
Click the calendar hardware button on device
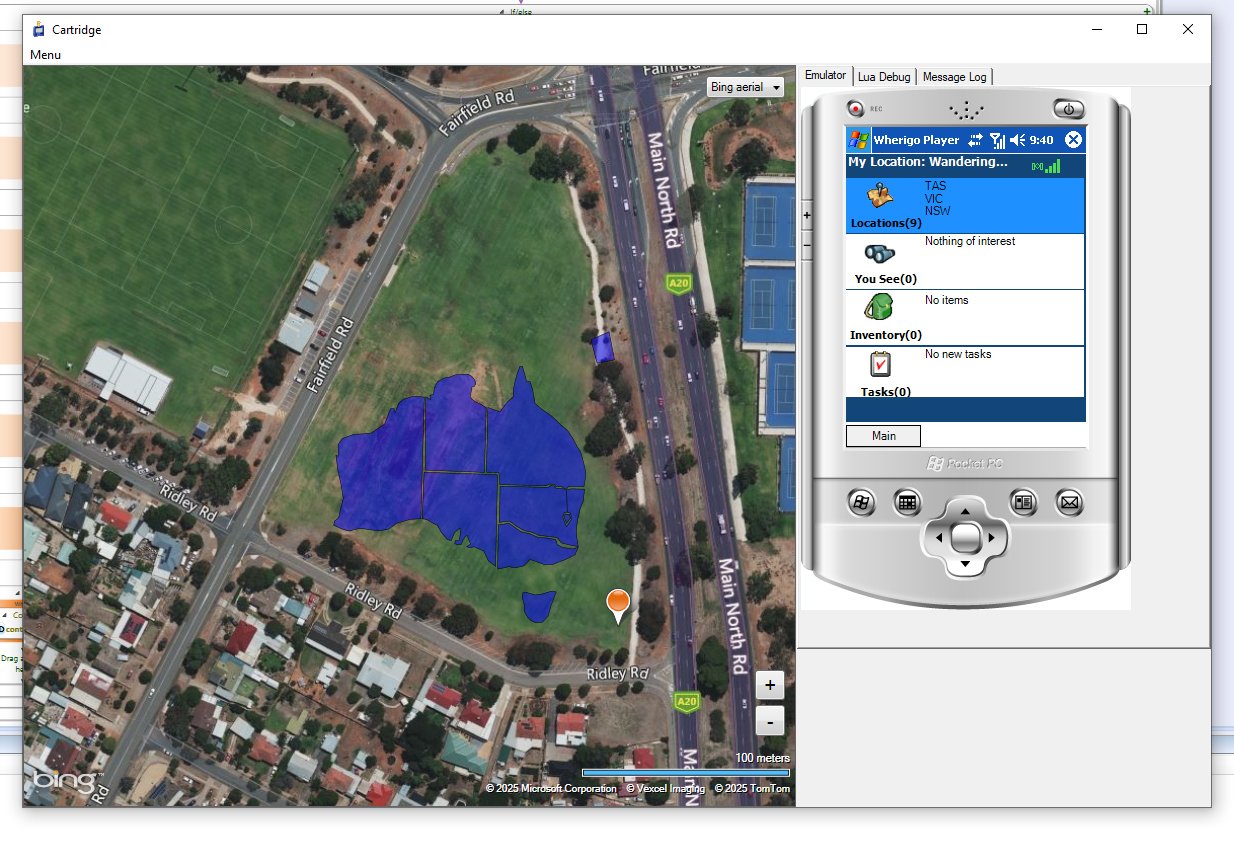tap(907, 503)
